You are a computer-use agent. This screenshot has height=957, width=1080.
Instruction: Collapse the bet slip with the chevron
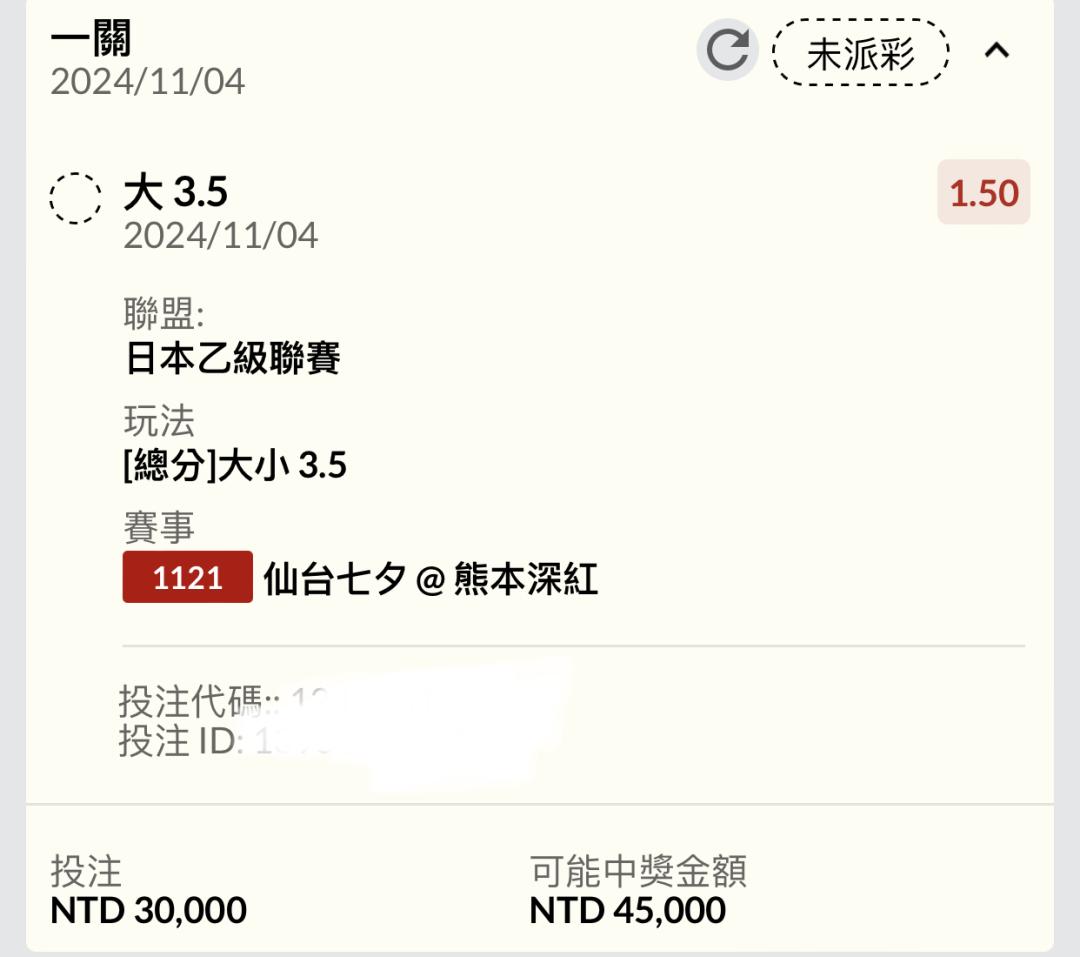tap(997, 50)
